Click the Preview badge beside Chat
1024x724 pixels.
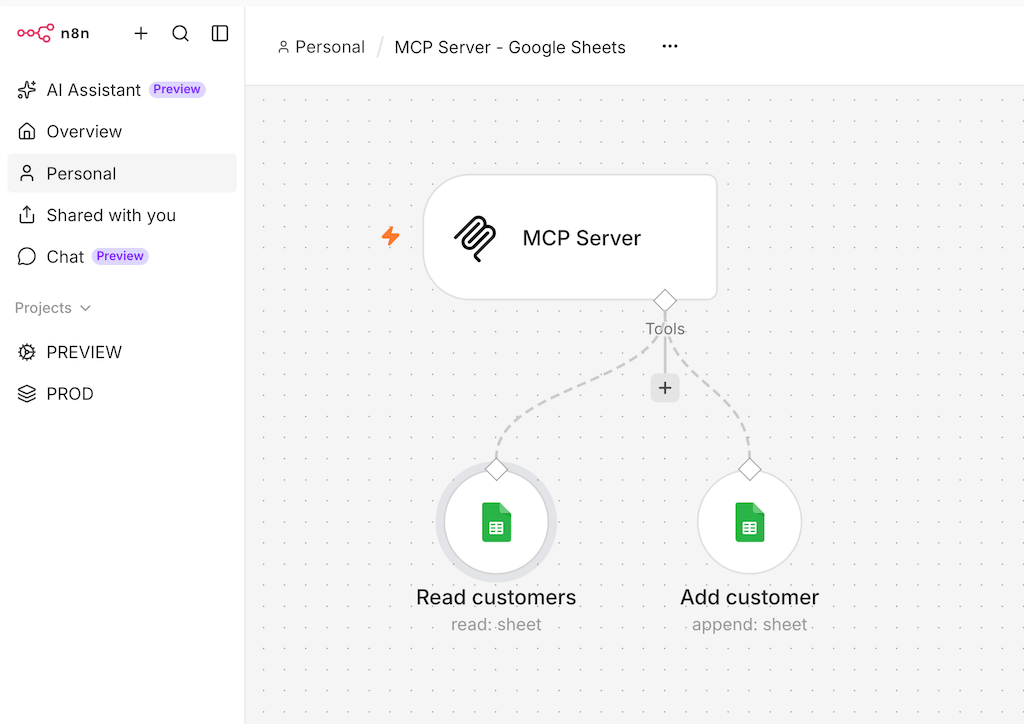[120, 256]
